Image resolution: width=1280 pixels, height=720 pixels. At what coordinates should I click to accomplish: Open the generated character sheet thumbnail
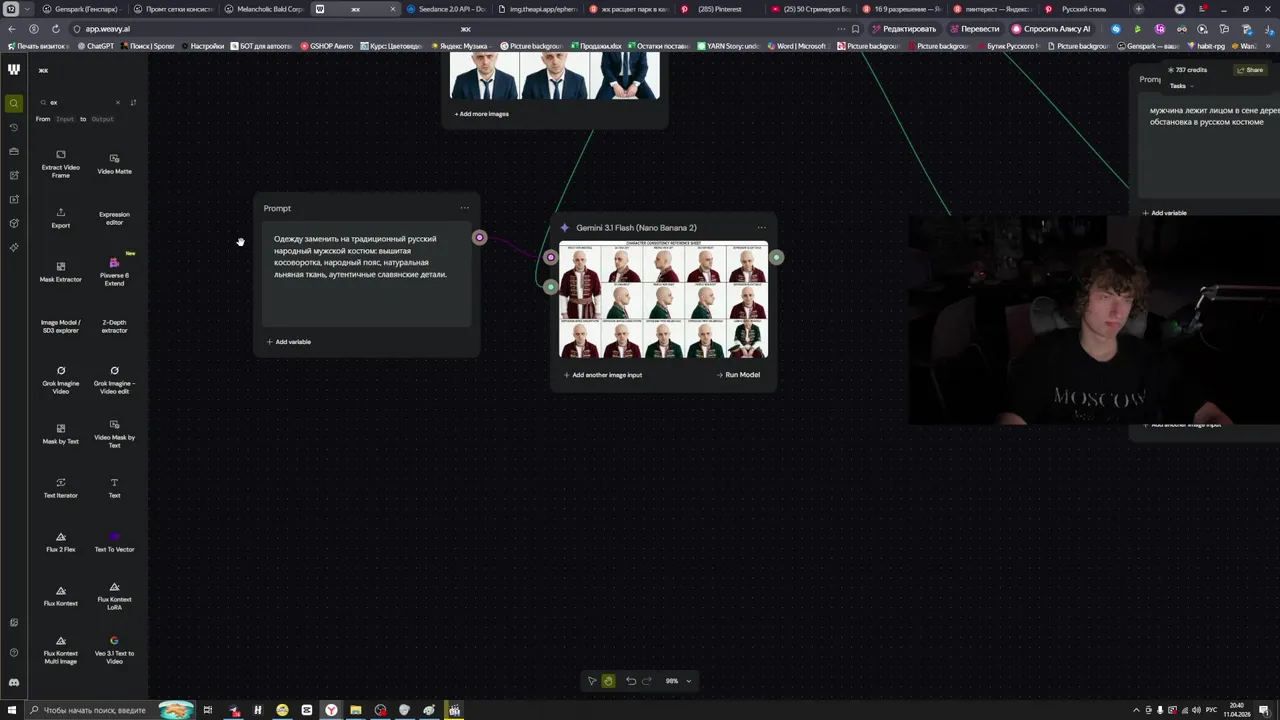pyautogui.click(x=663, y=300)
